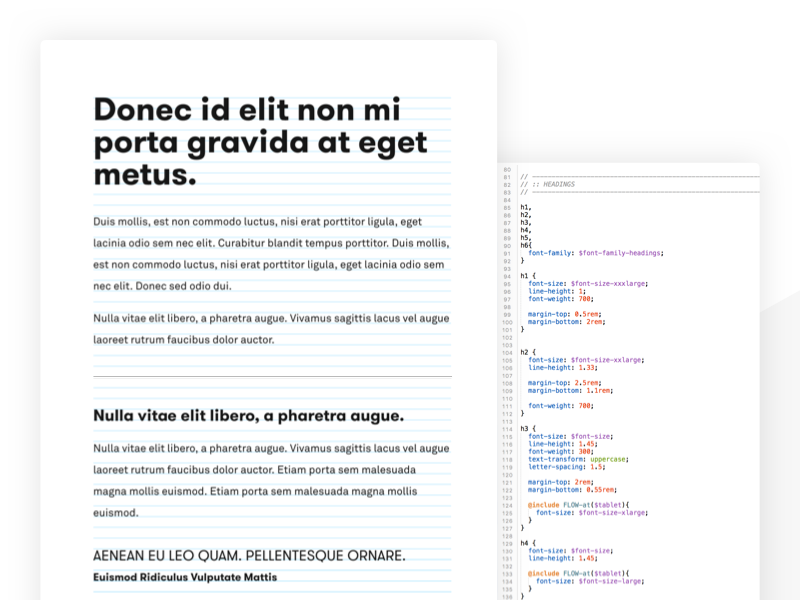This screenshot has width=800, height=600.
Task: Click 'font-size: $font-size;' on code line 115
Action: coord(571,437)
